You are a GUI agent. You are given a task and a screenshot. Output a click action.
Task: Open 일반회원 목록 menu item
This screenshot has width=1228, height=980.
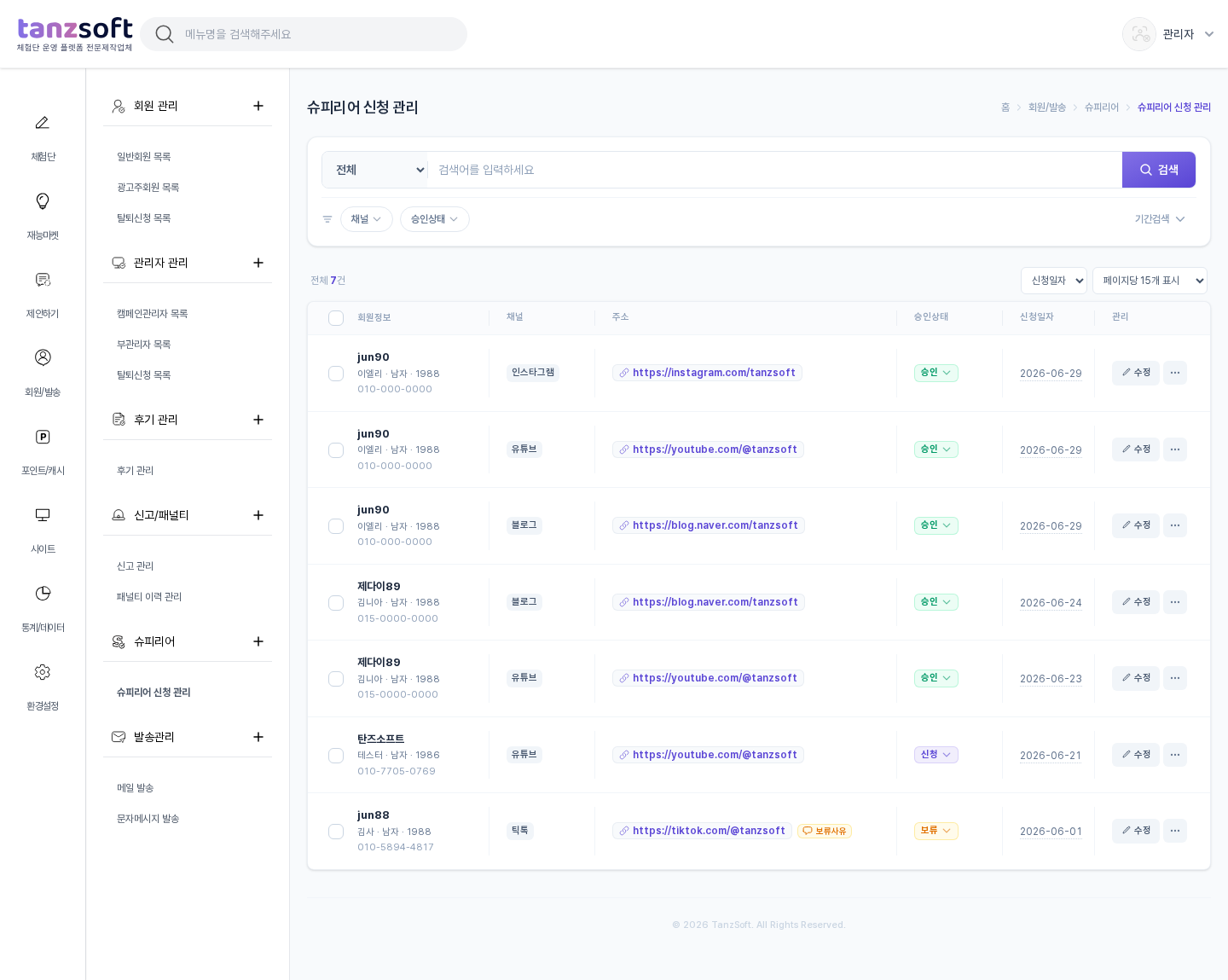coord(144,157)
